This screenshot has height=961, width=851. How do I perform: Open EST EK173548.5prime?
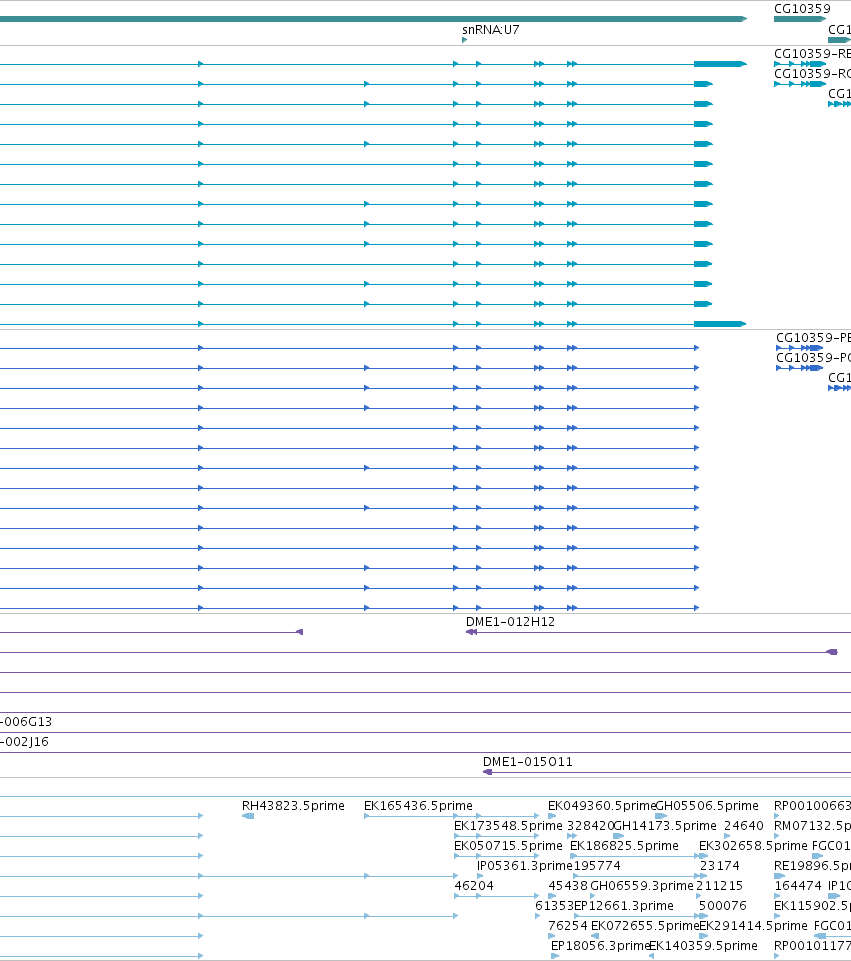(508, 826)
